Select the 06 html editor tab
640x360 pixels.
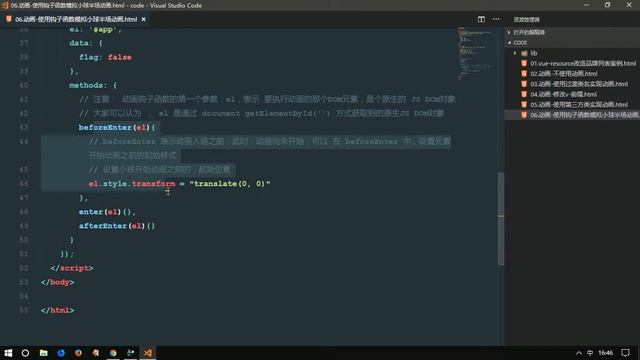point(76,19)
